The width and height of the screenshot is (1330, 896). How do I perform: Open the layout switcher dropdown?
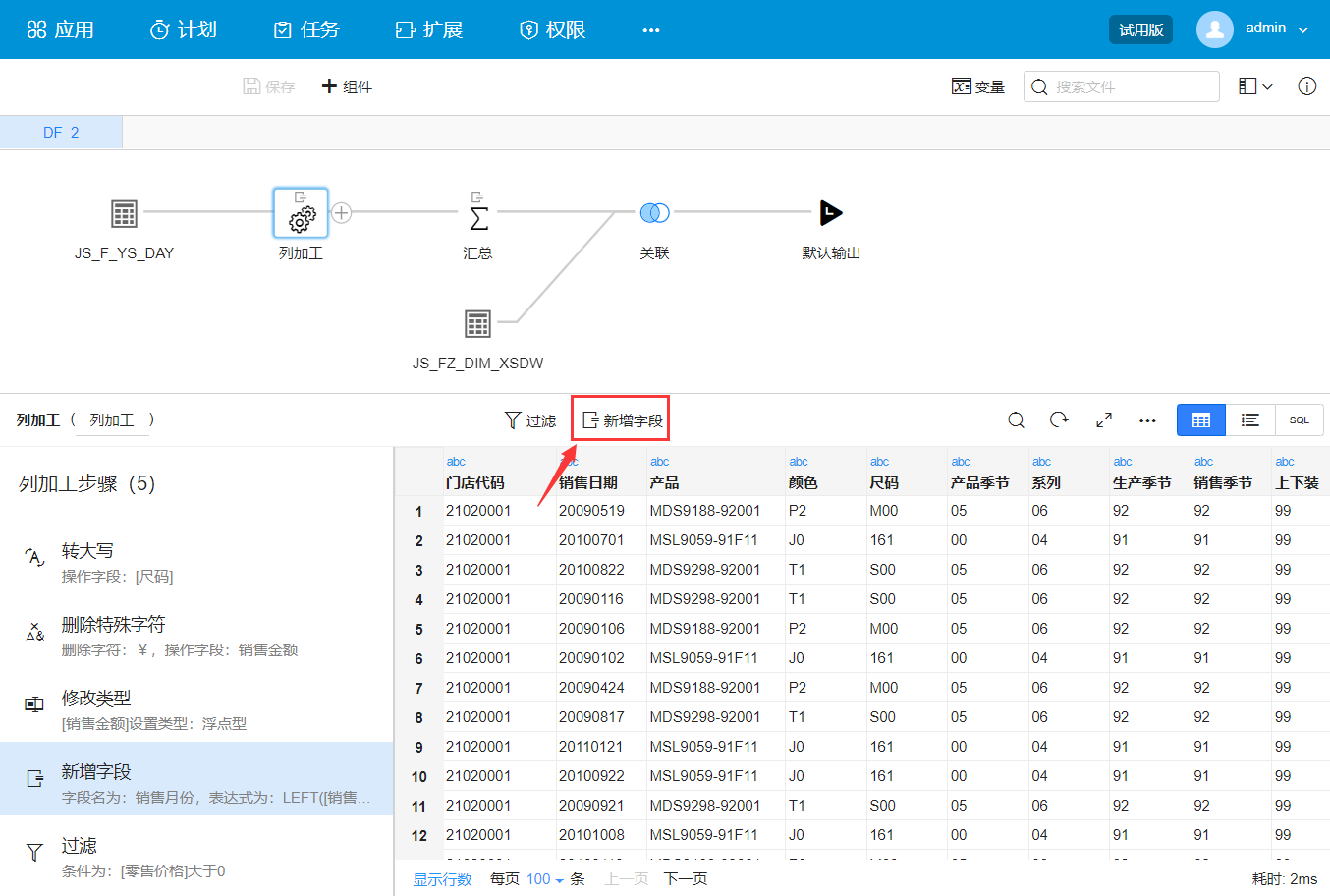tap(1255, 86)
